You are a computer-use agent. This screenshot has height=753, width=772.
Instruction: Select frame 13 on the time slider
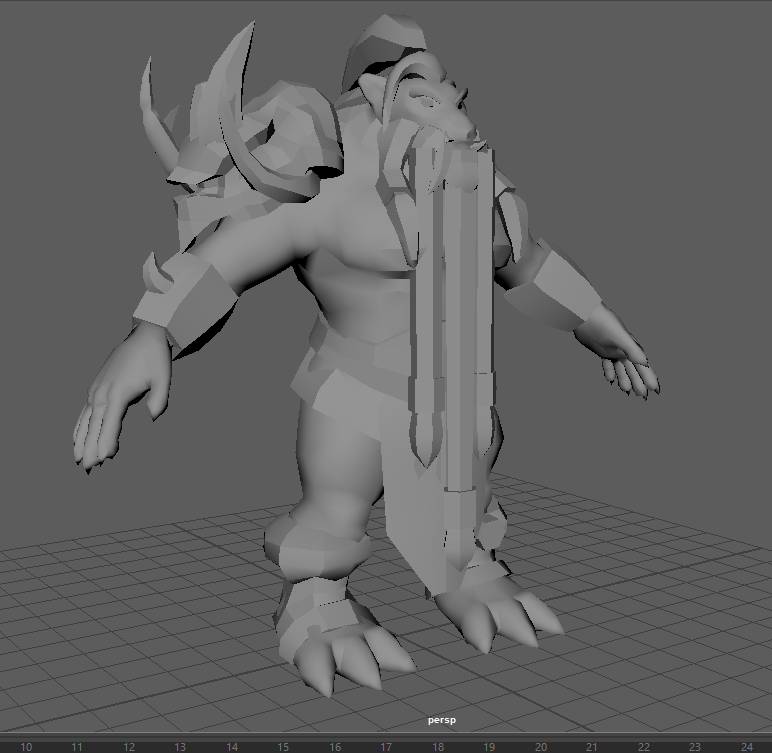click(180, 747)
